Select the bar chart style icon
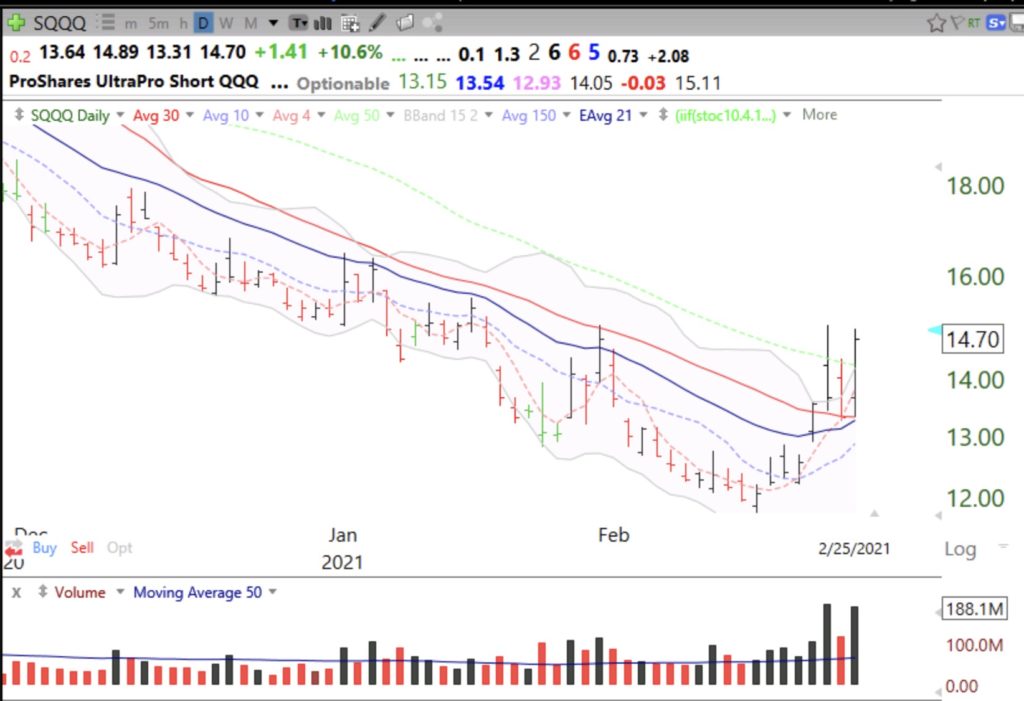Viewport: 1024px width, 701px height. (322, 22)
